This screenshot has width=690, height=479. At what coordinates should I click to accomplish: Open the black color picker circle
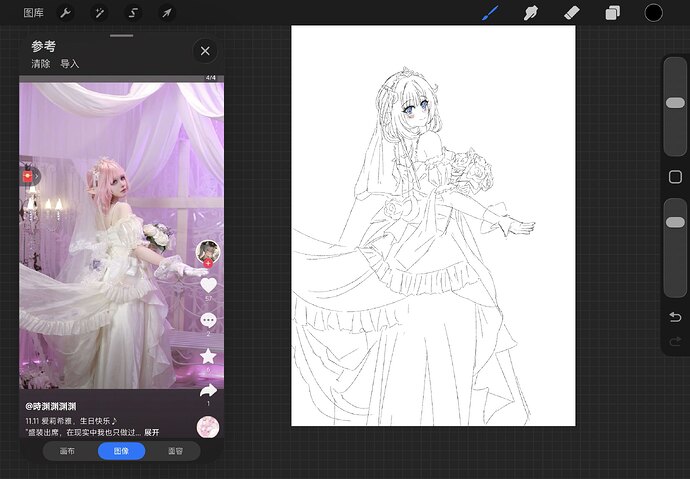click(x=653, y=13)
